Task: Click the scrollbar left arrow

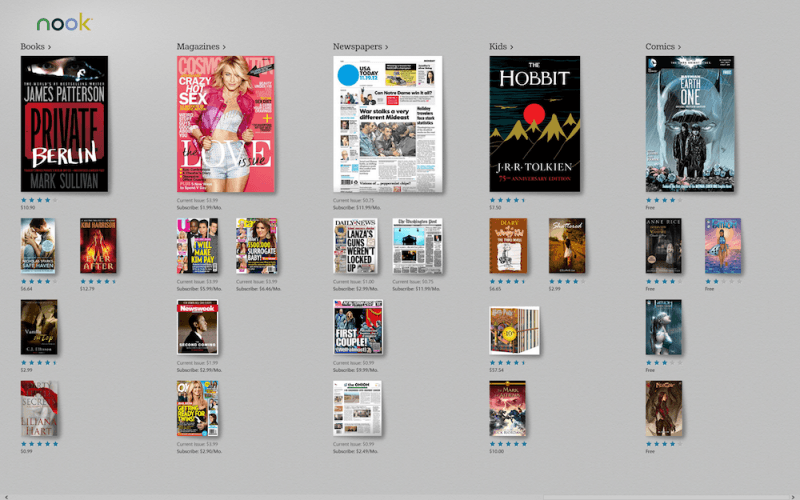Action: (x=6, y=497)
